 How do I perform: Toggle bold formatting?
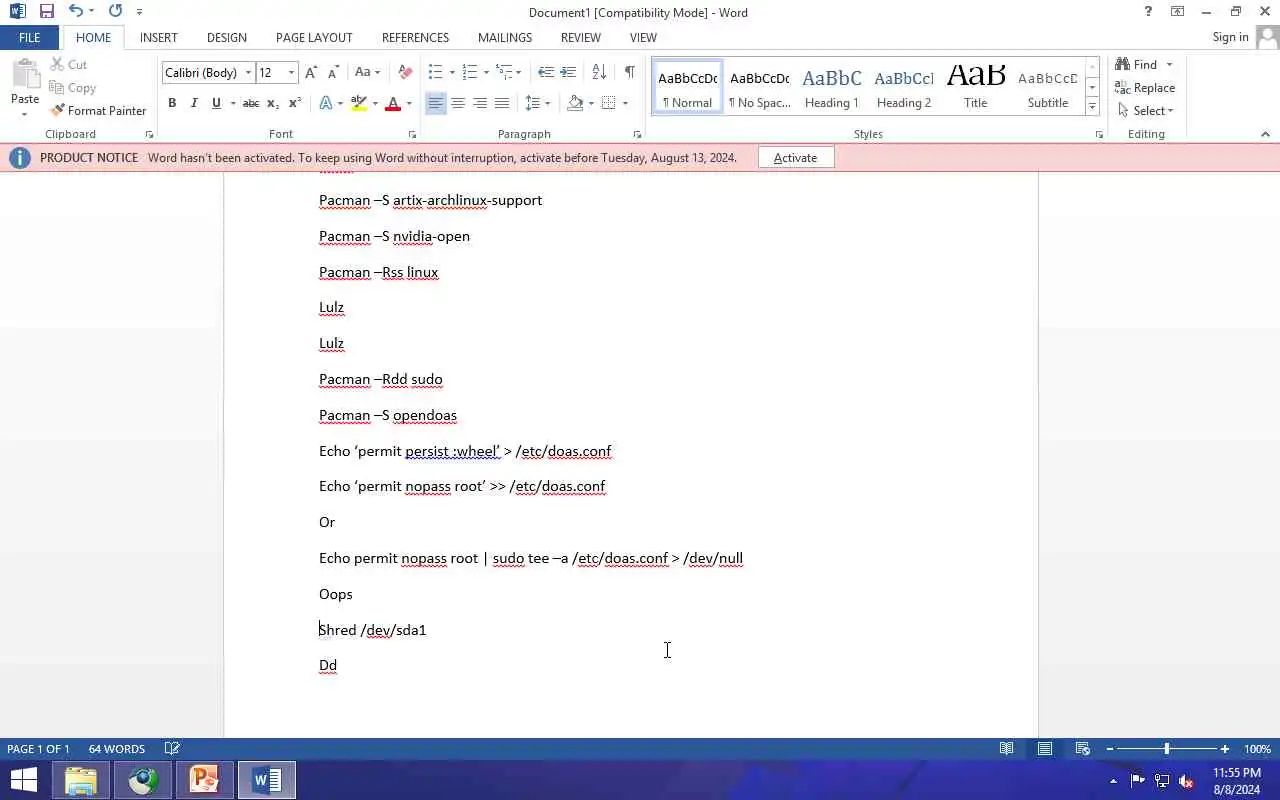[x=172, y=103]
